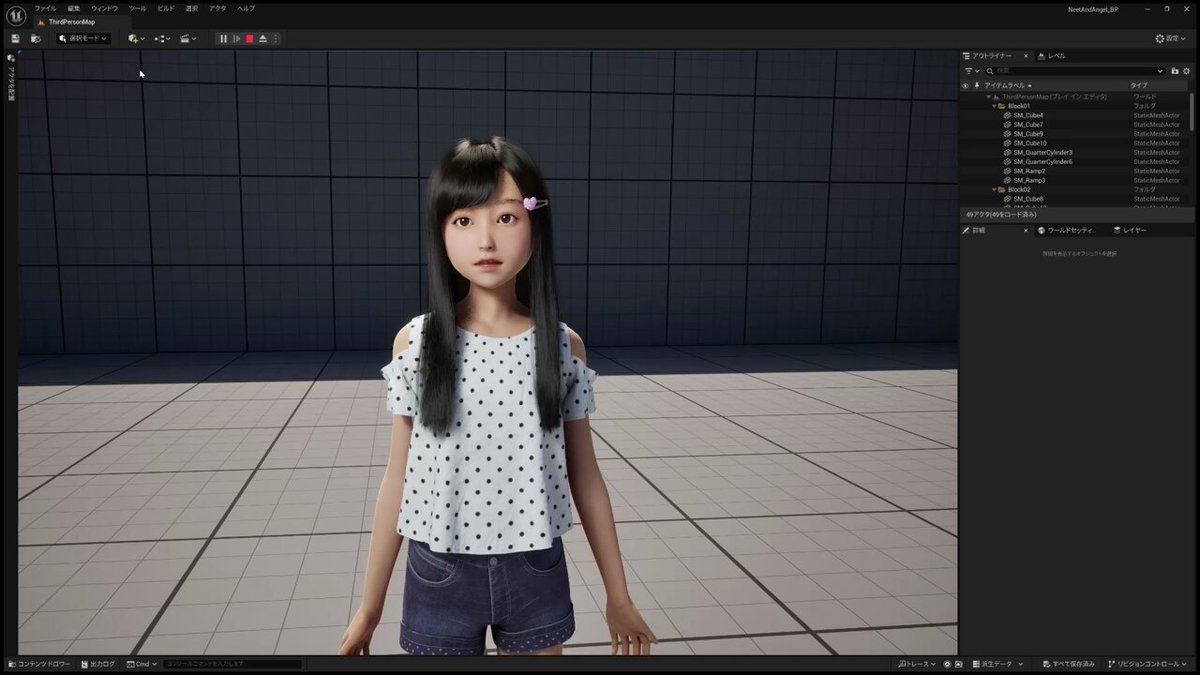Open the ファイル menu

click(46, 8)
